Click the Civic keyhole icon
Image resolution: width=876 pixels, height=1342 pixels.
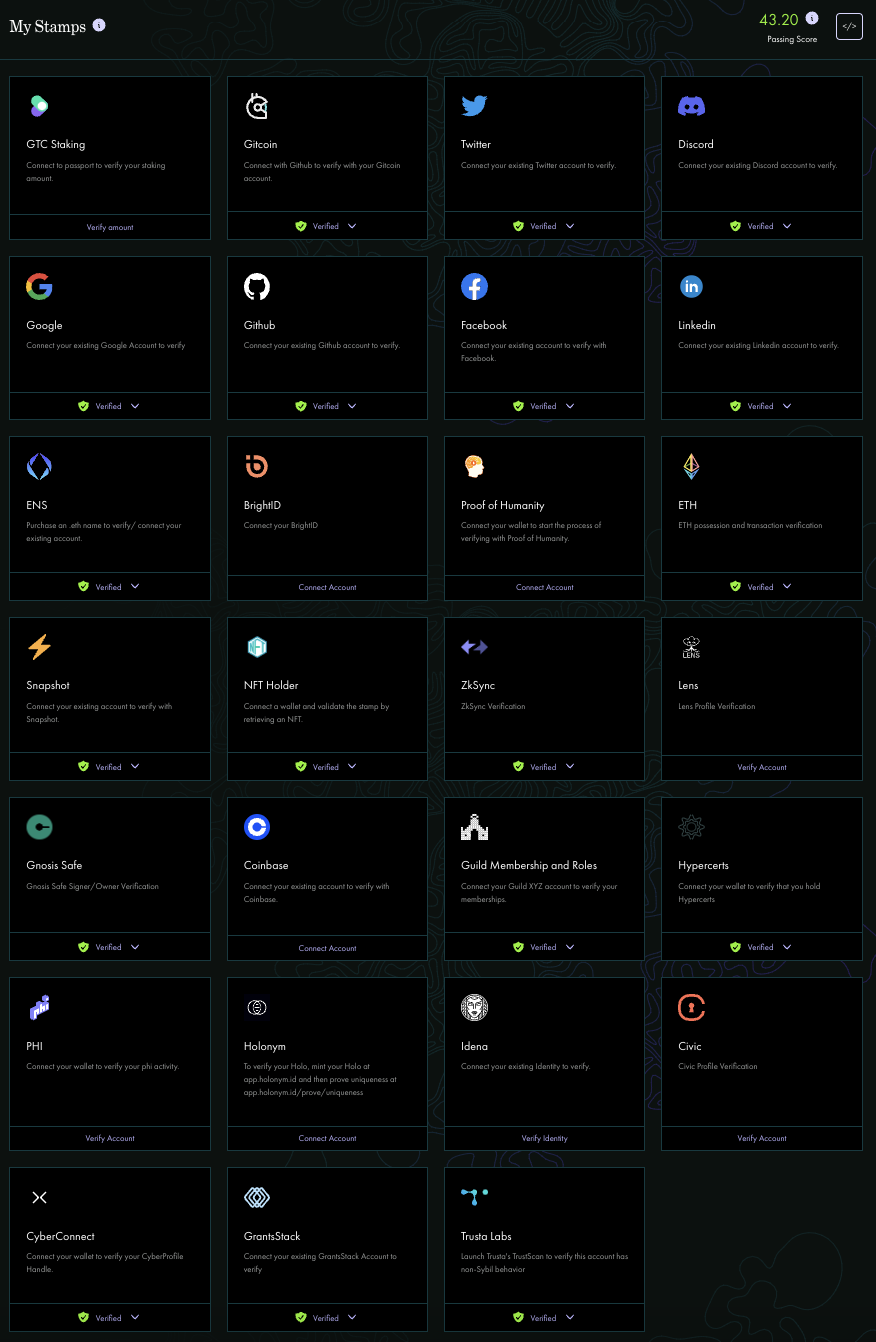pyautogui.click(x=691, y=1008)
